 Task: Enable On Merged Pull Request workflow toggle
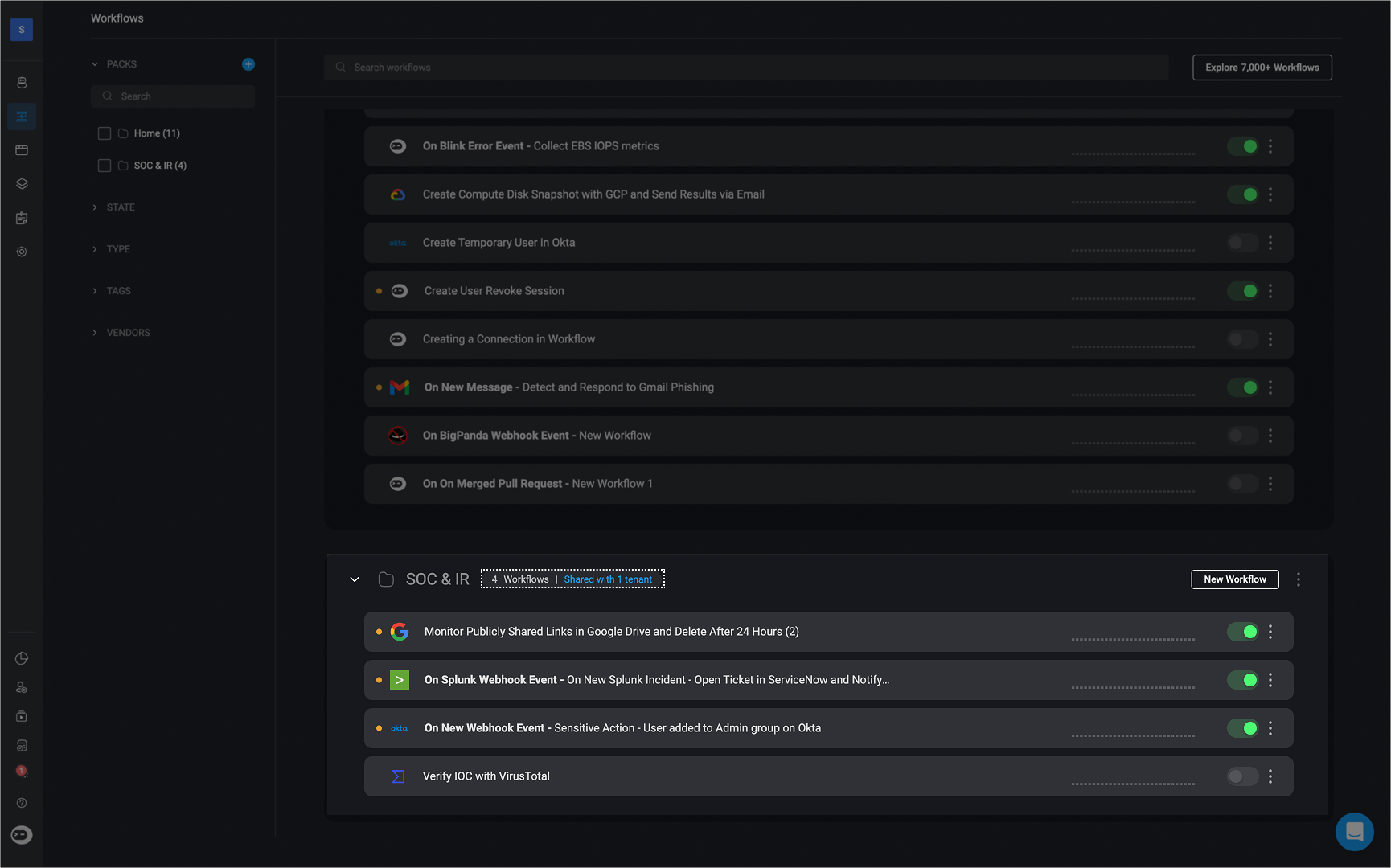tap(1242, 484)
